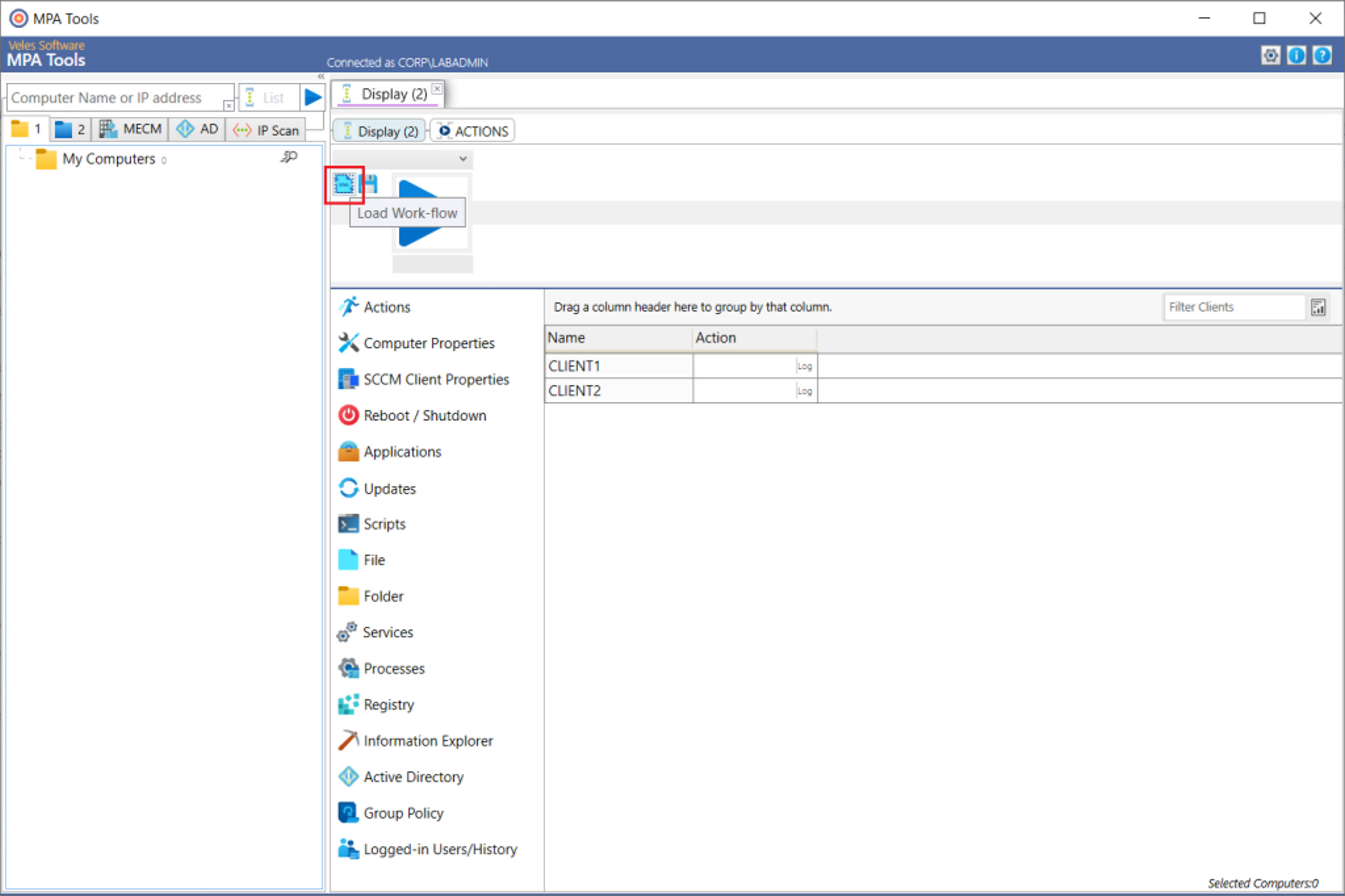Run the work-flow with the large play button
The height and width of the screenshot is (896, 1345).
[432, 213]
